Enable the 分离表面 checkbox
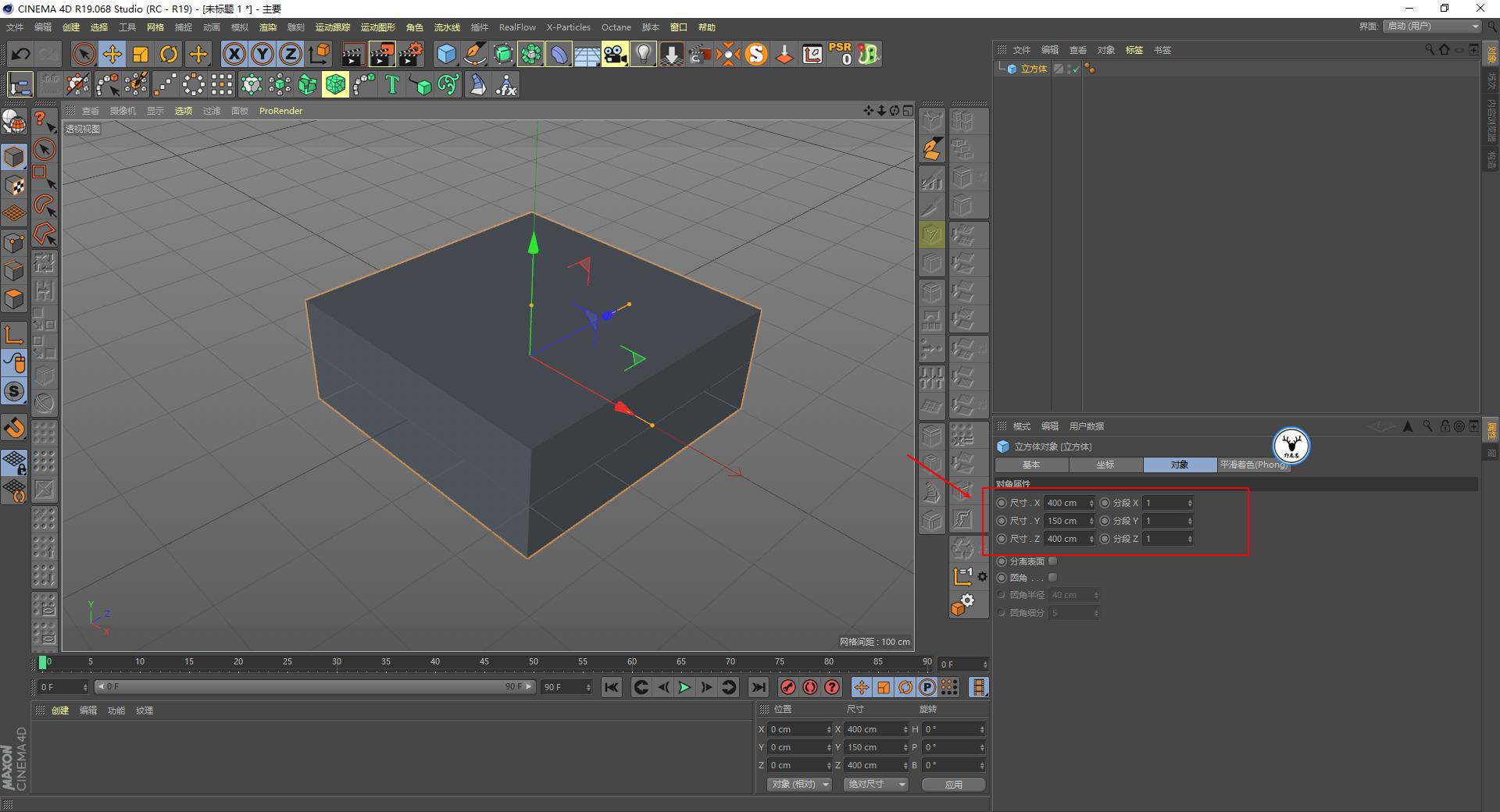 (1052, 561)
